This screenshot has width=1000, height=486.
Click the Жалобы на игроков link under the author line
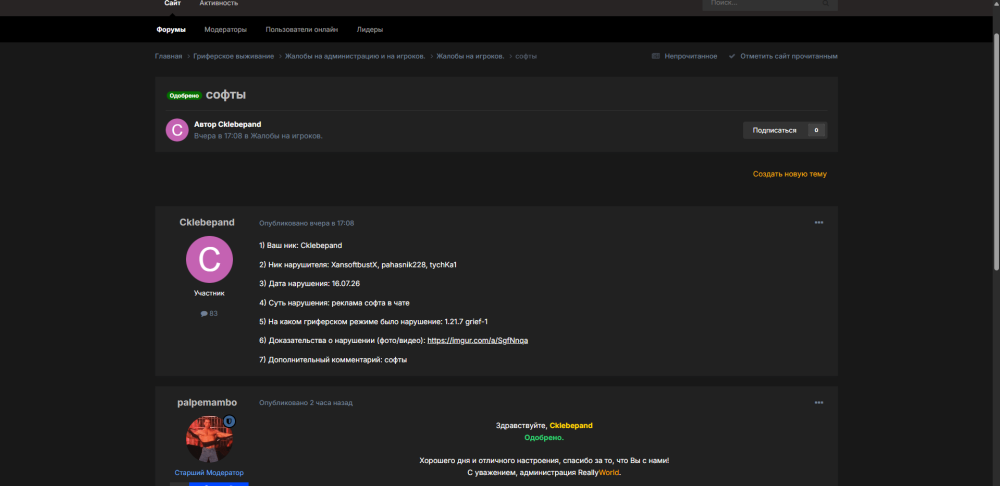click(286, 136)
